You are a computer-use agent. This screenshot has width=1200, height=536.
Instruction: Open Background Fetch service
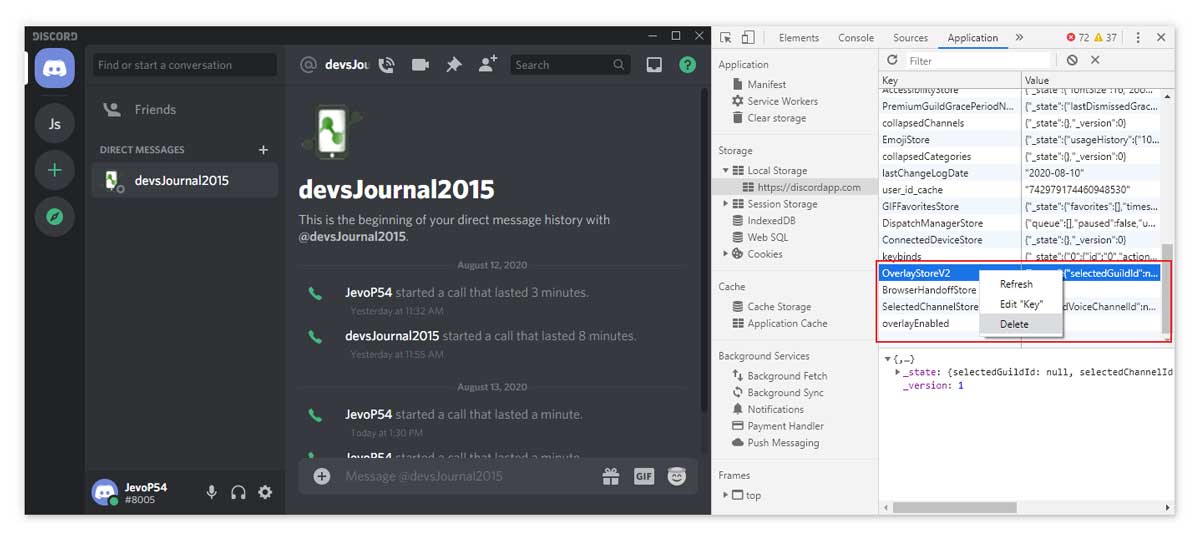(788, 376)
